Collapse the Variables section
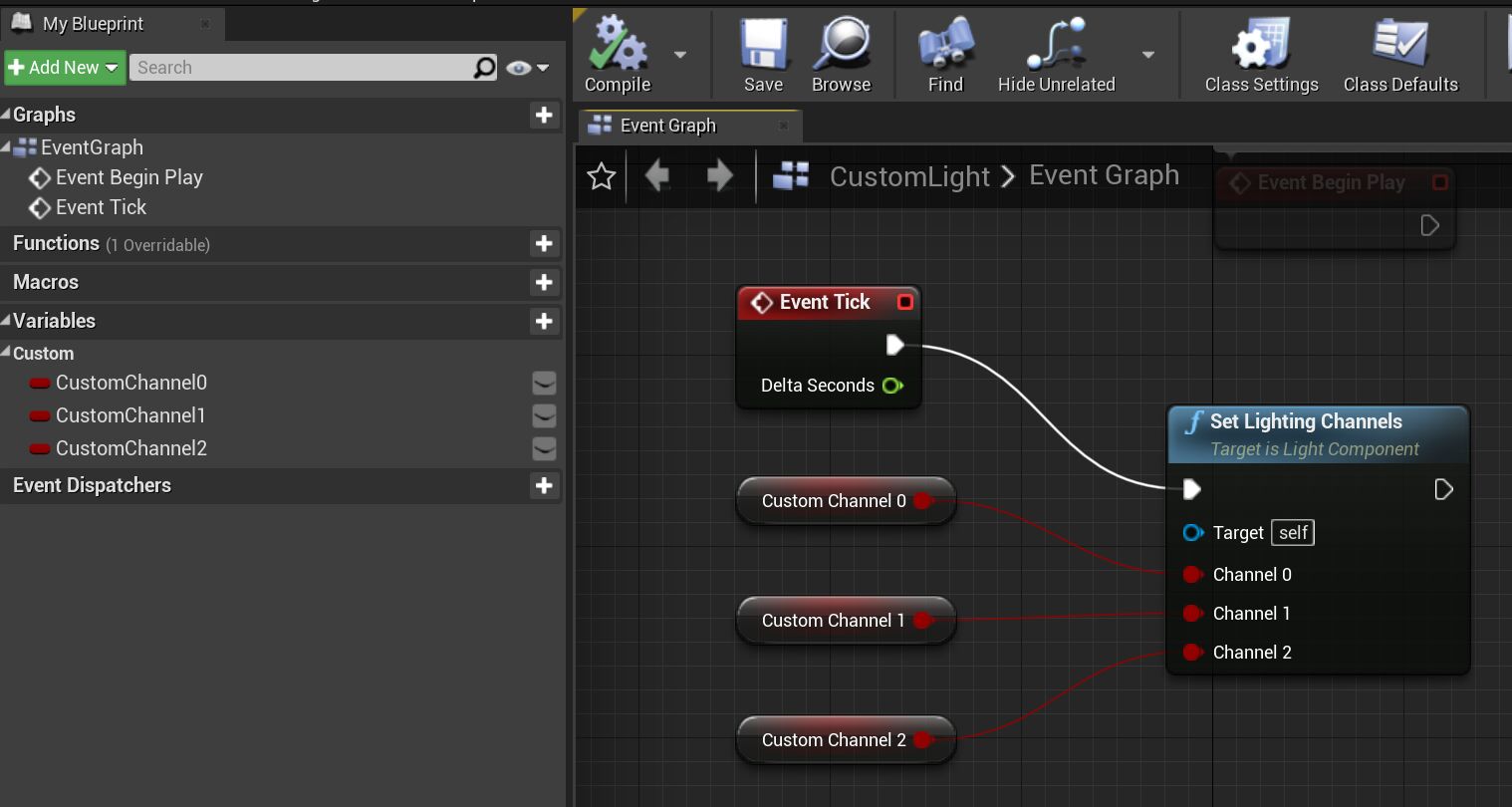 (7, 321)
